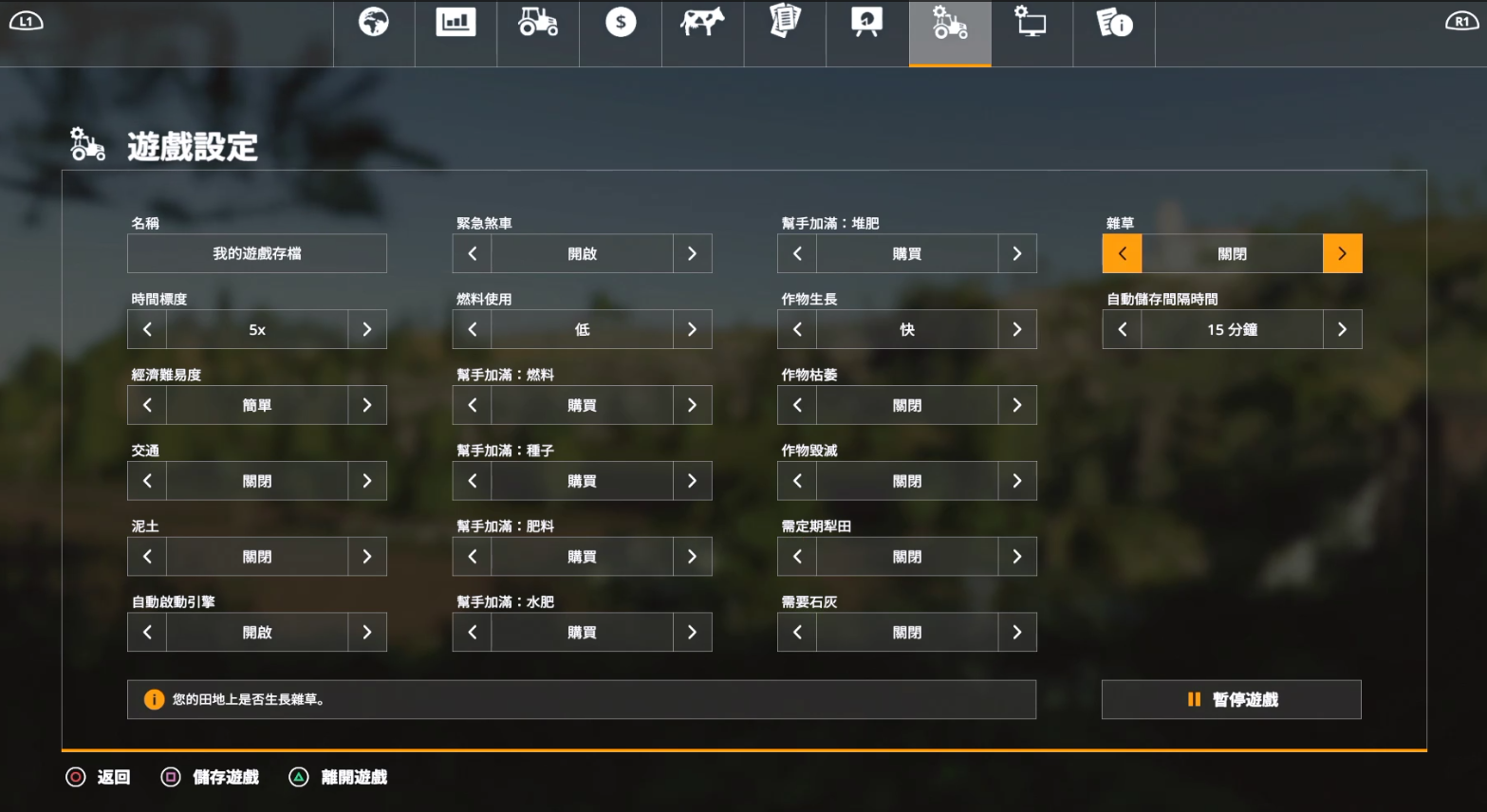The image size is (1487, 812).
Task: Toggle 交通 using right arrow
Action: tap(367, 481)
